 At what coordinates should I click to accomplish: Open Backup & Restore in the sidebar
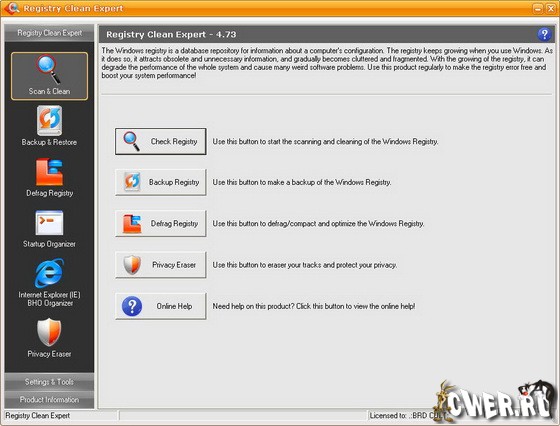tap(49, 126)
